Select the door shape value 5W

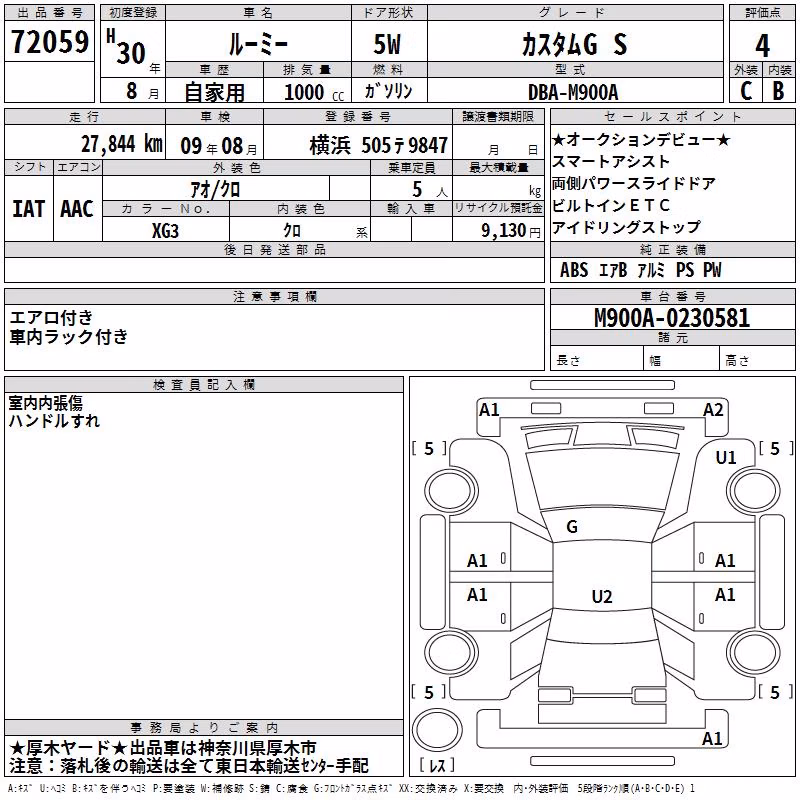point(387,44)
